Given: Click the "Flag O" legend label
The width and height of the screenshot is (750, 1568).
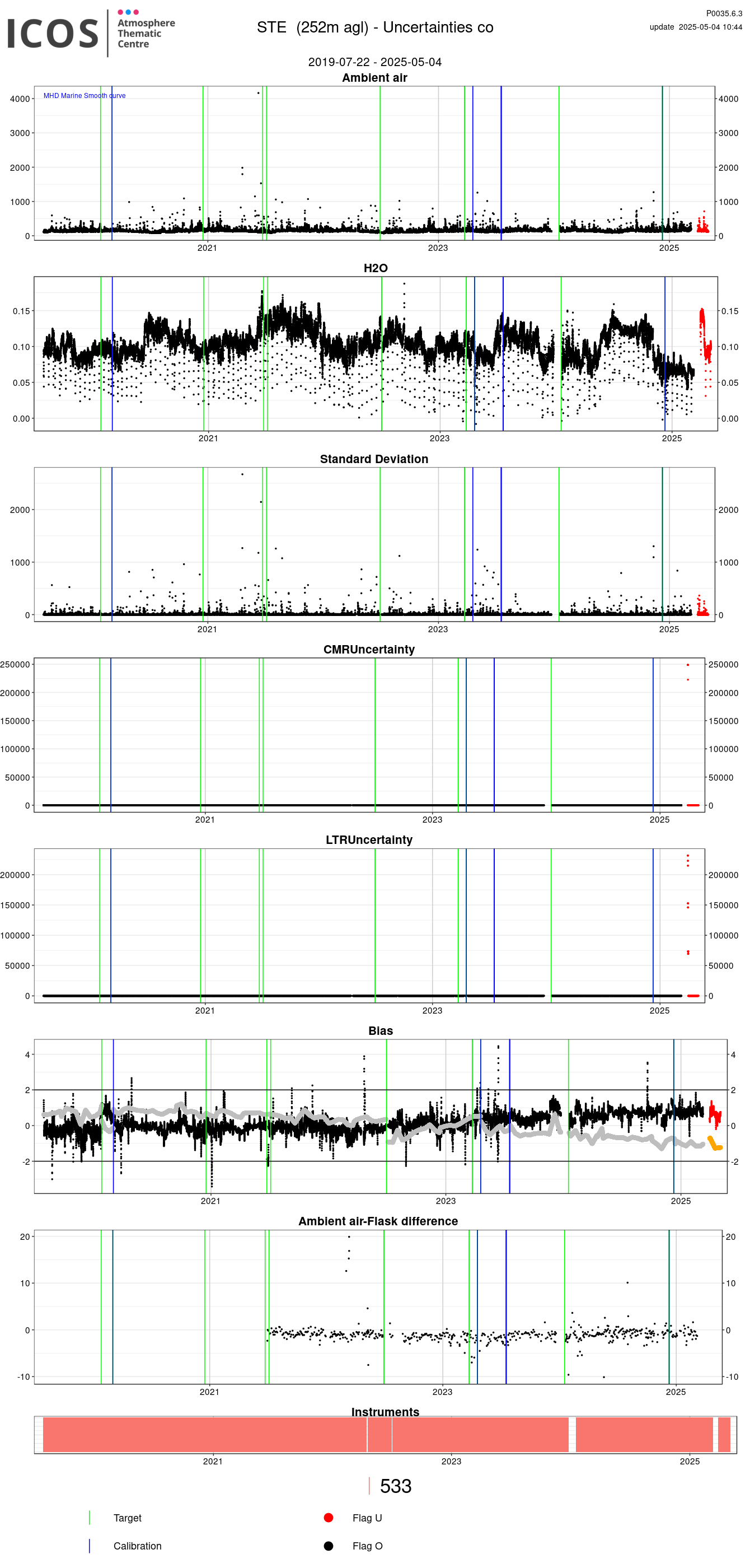Looking at the screenshot, I should pos(367,1546).
